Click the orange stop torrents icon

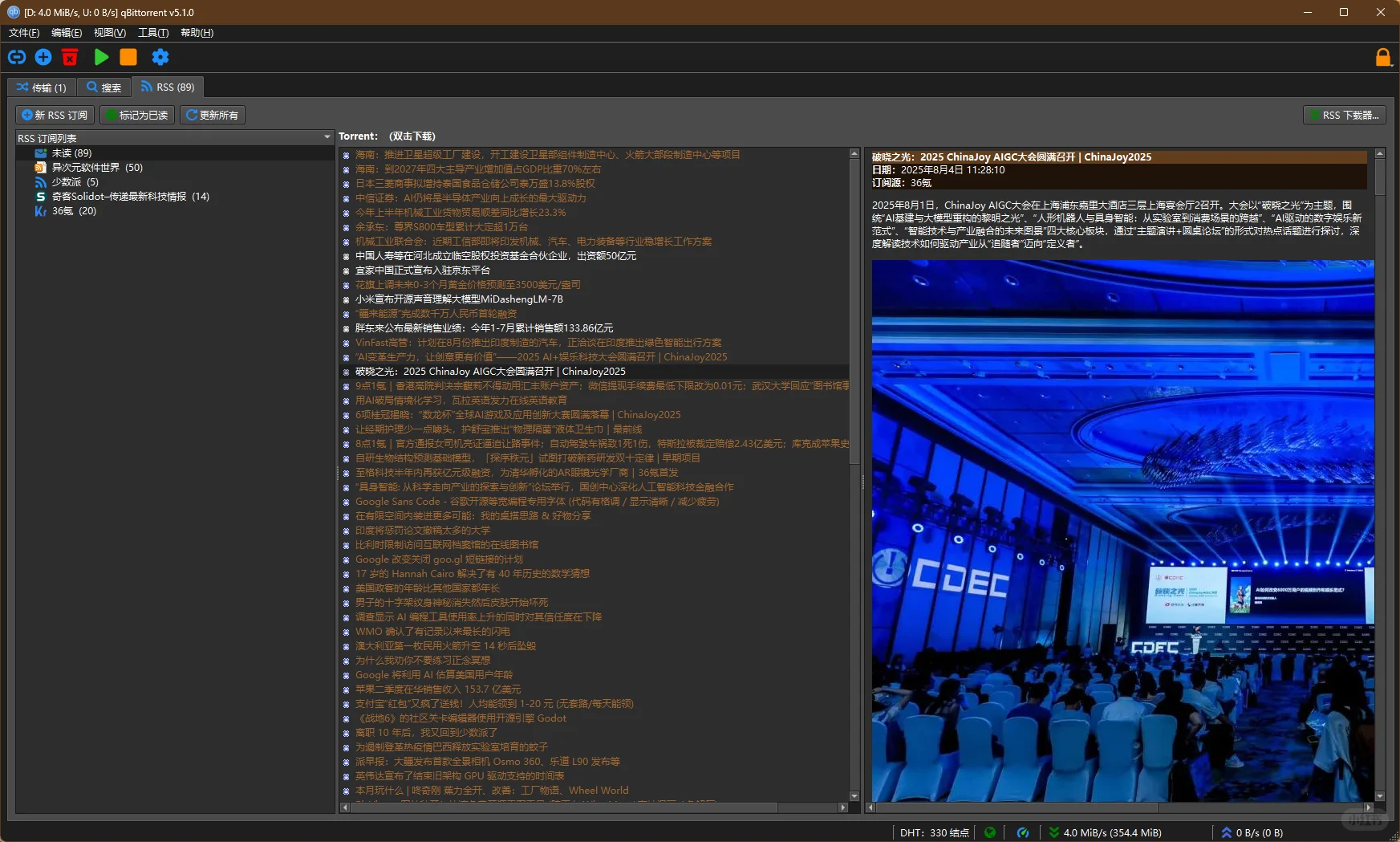coord(128,57)
